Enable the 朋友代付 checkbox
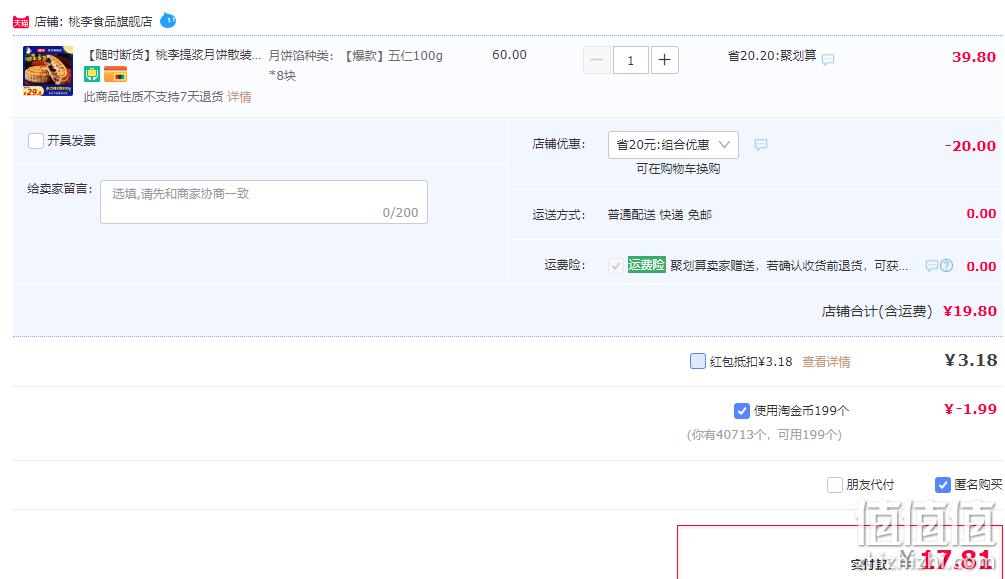 (x=835, y=485)
